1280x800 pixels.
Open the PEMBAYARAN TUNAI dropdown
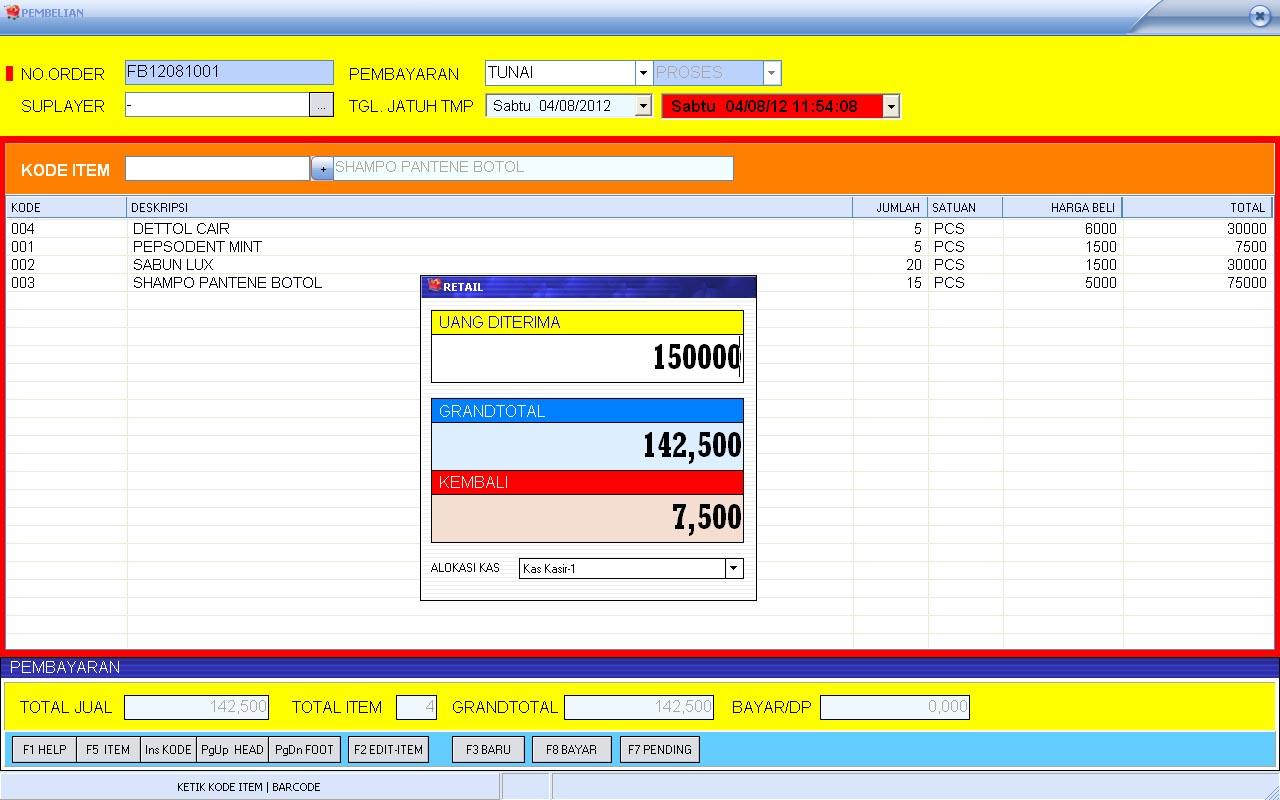pyautogui.click(x=643, y=72)
